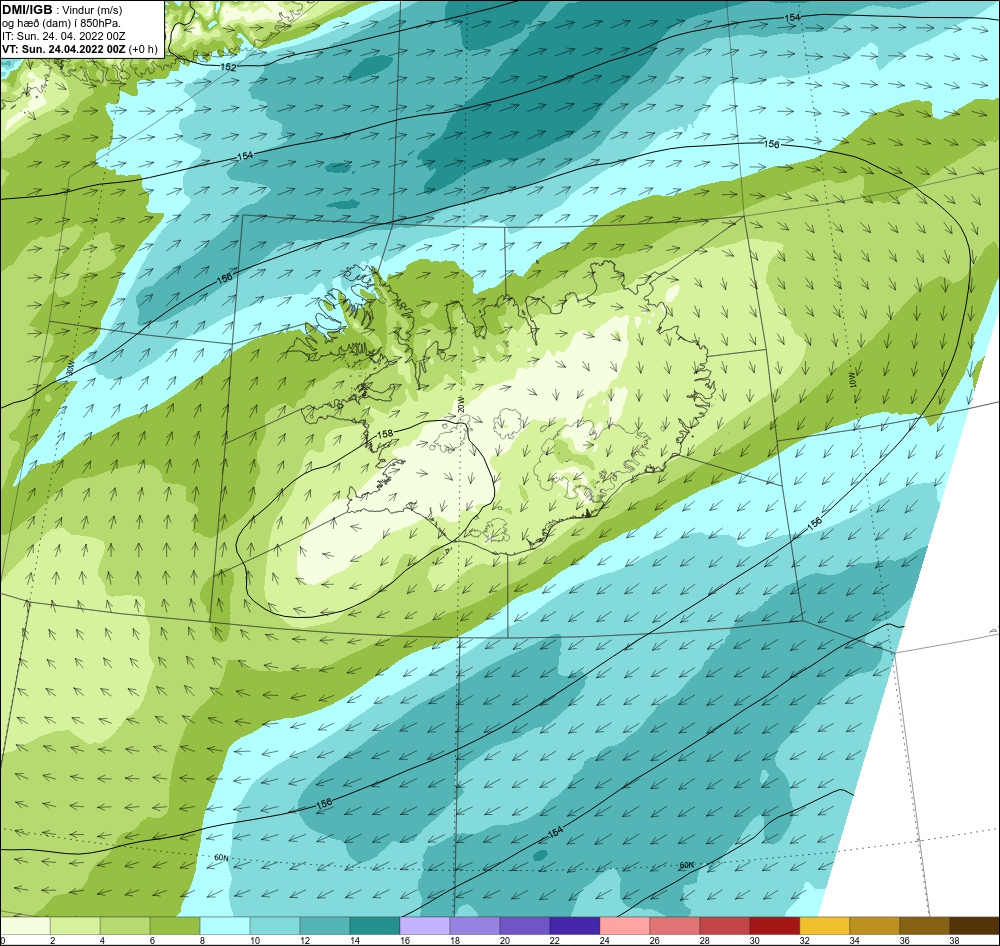Select the 32–34 m/s yellow legend swatch
The image size is (1000, 946).
[x=825, y=926]
